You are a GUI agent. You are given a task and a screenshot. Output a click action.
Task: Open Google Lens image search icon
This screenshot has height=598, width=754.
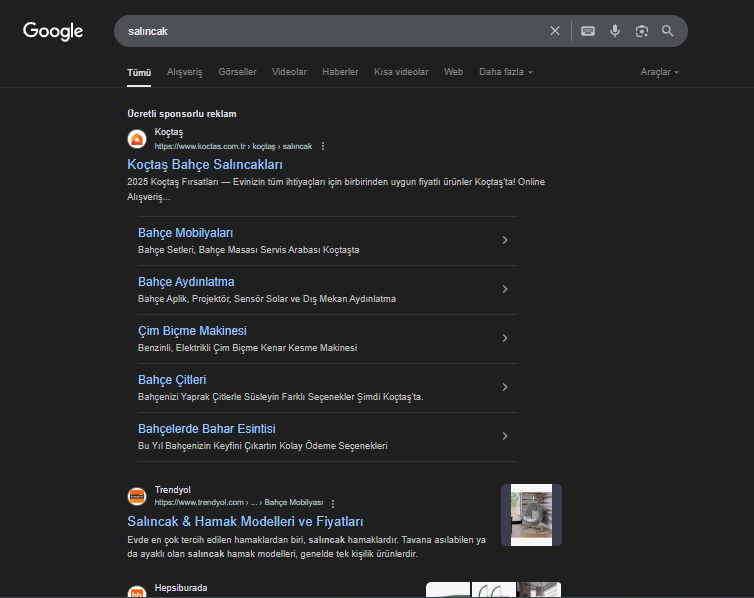coord(641,31)
